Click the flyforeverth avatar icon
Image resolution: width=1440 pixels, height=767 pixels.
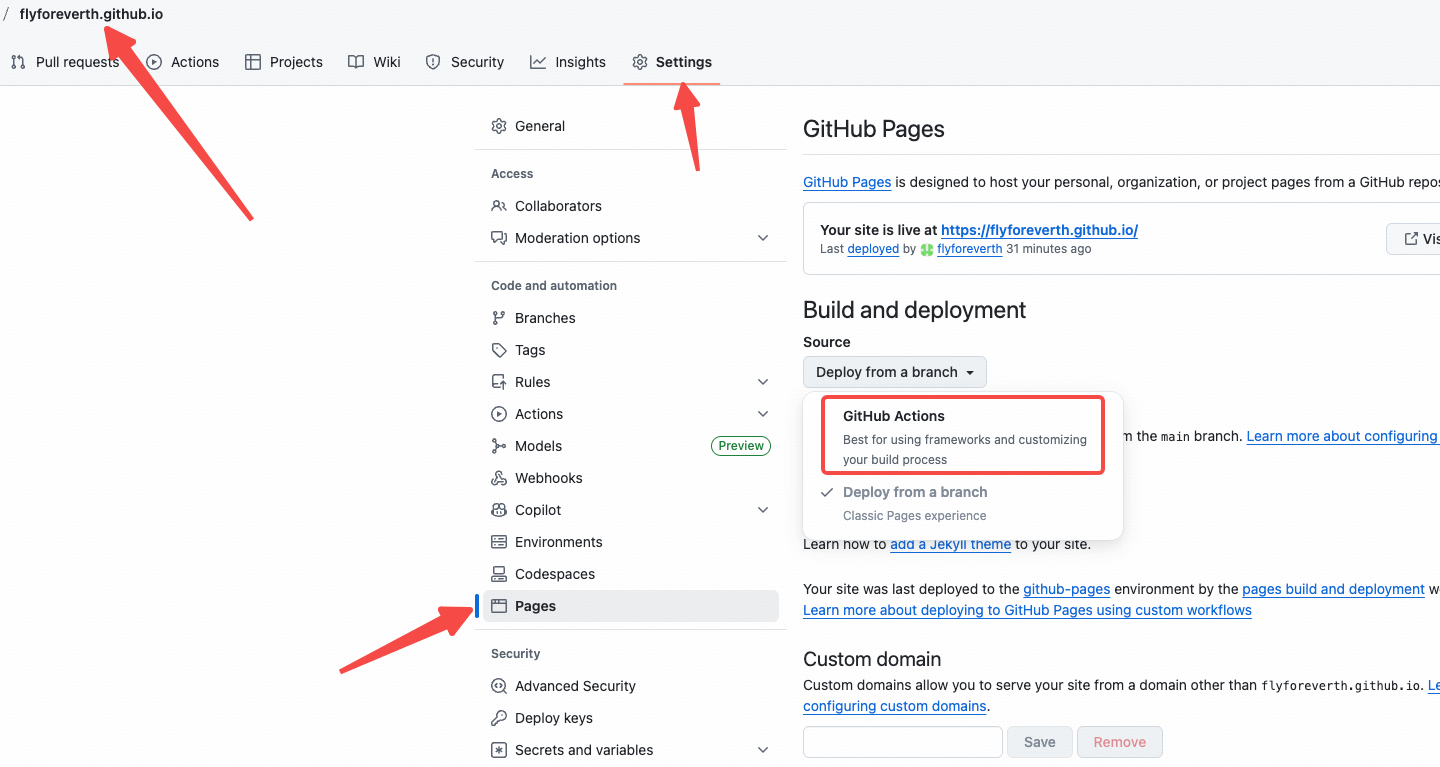point(927,249)
